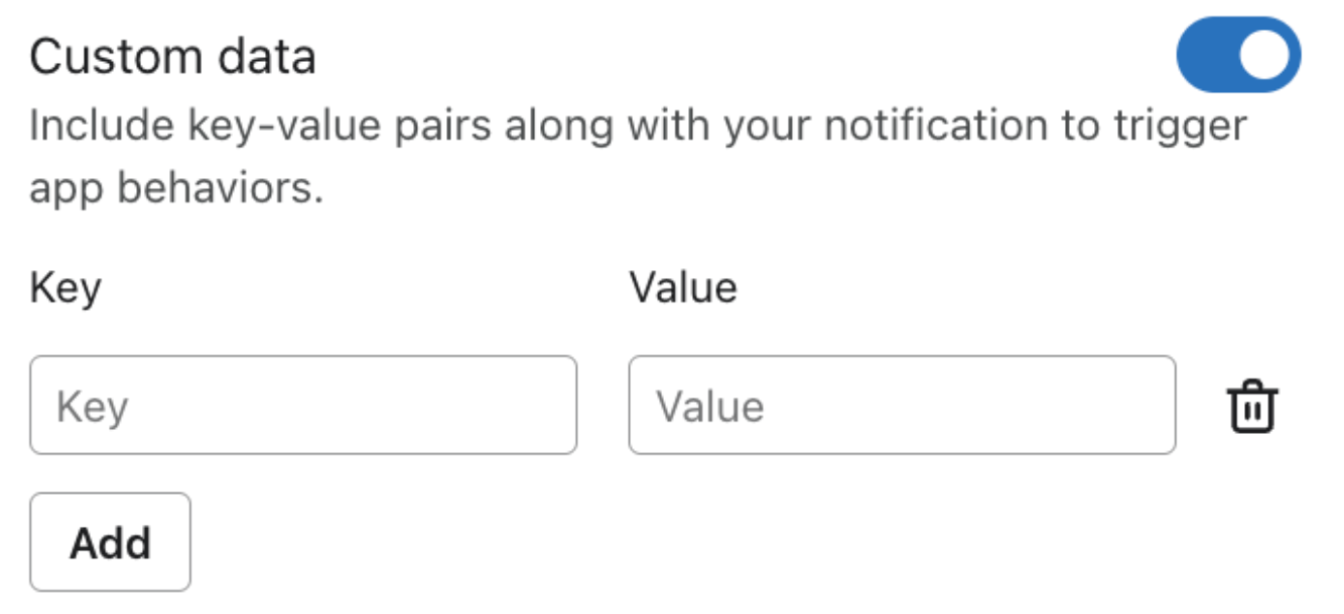Remove the row using the trash can
The width and height of the screenshot is (1344, 614).
[1252, 406]
